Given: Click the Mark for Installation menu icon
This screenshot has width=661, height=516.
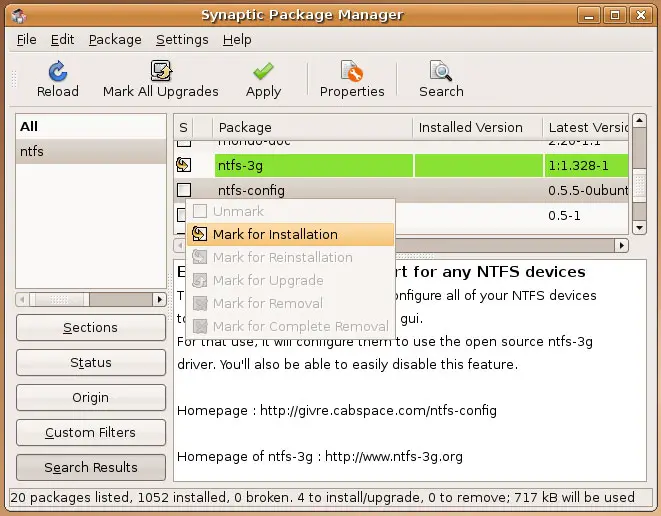Looking at the screenshot, I should 199,234.
